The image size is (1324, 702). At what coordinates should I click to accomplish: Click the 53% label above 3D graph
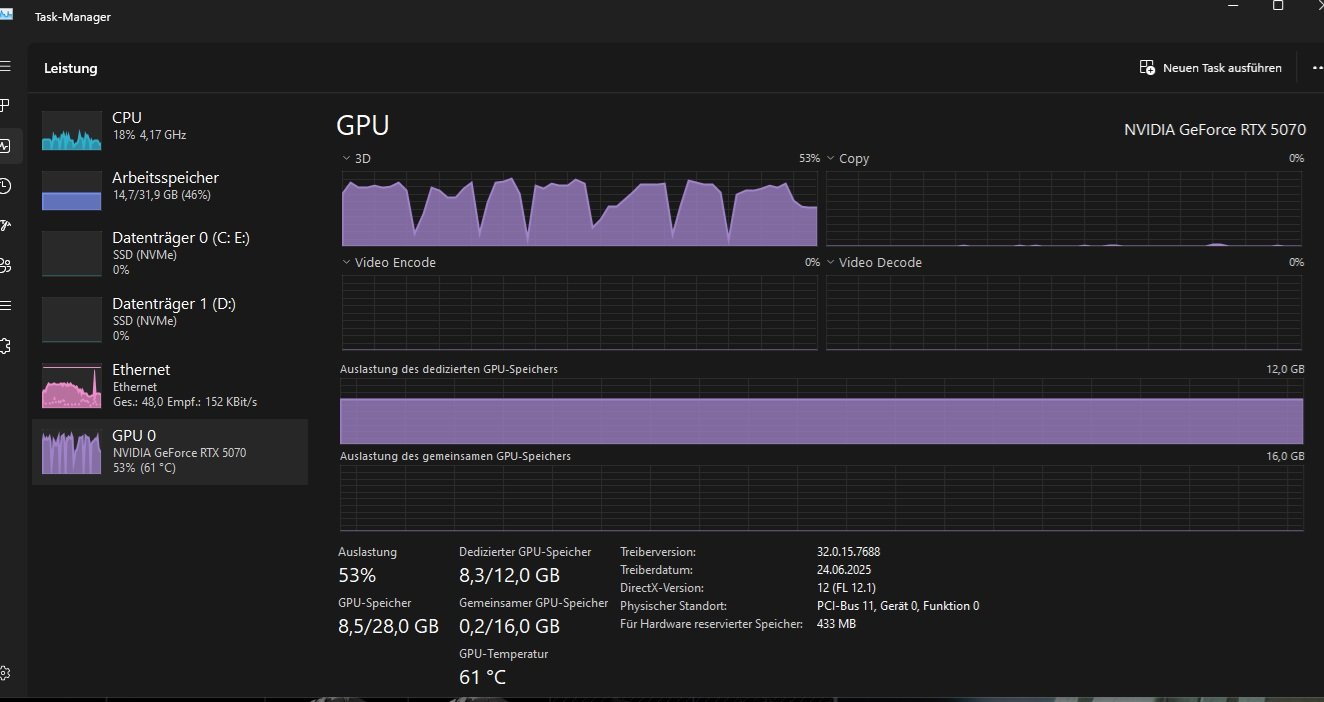pos(809,158)
